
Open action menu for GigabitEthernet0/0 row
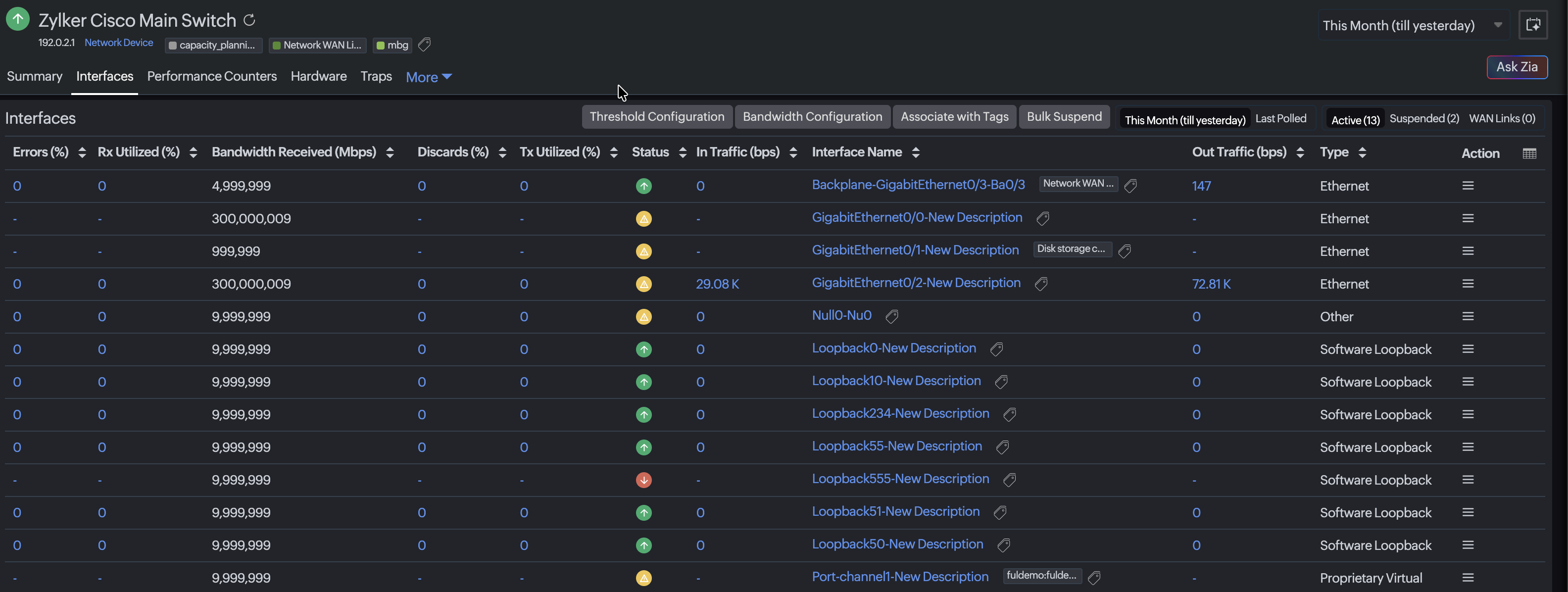pyautogui.click(x=1468, y=218)
